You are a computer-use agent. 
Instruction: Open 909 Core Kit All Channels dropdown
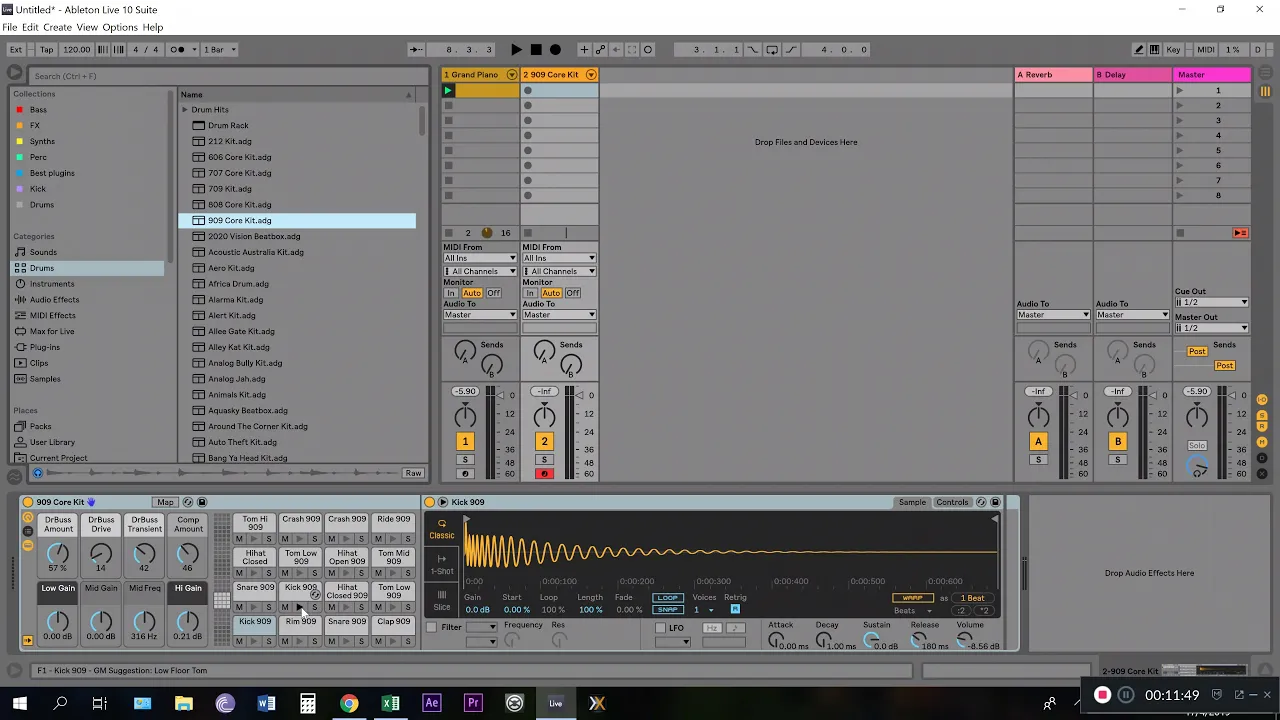[559, 271]
